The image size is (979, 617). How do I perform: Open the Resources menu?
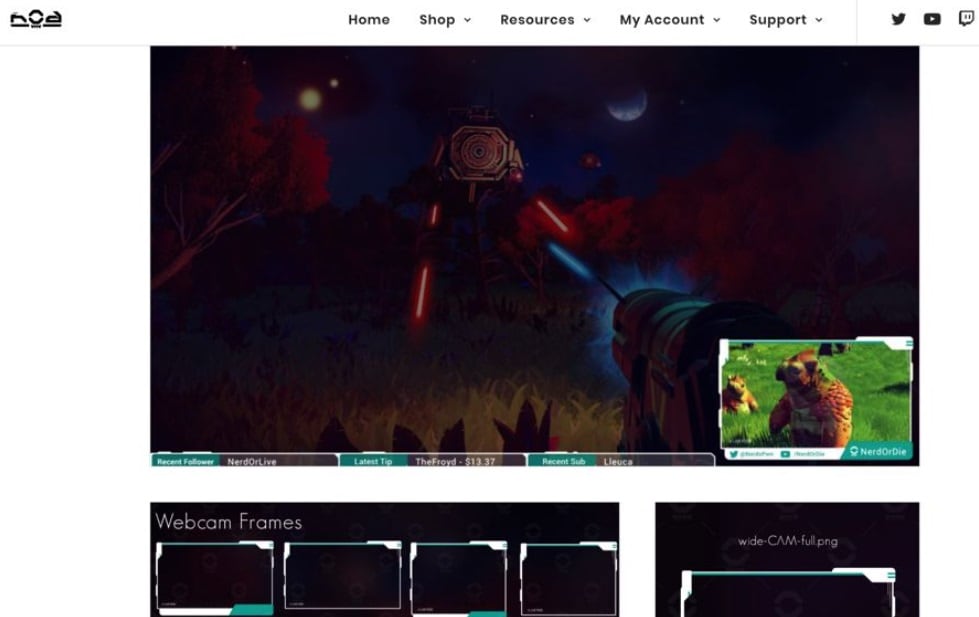coord(545,19)
